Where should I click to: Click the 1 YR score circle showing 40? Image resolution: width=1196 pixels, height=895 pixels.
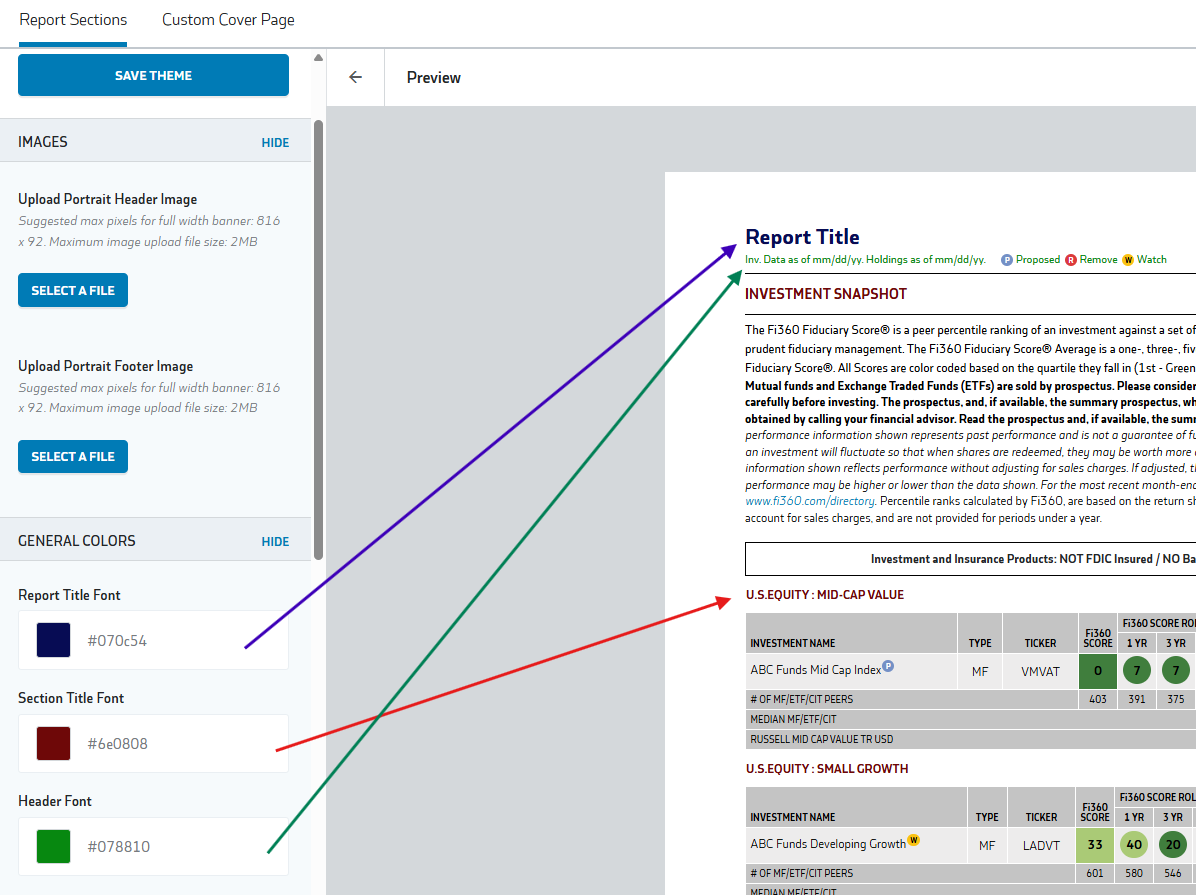pos(1134,845)
